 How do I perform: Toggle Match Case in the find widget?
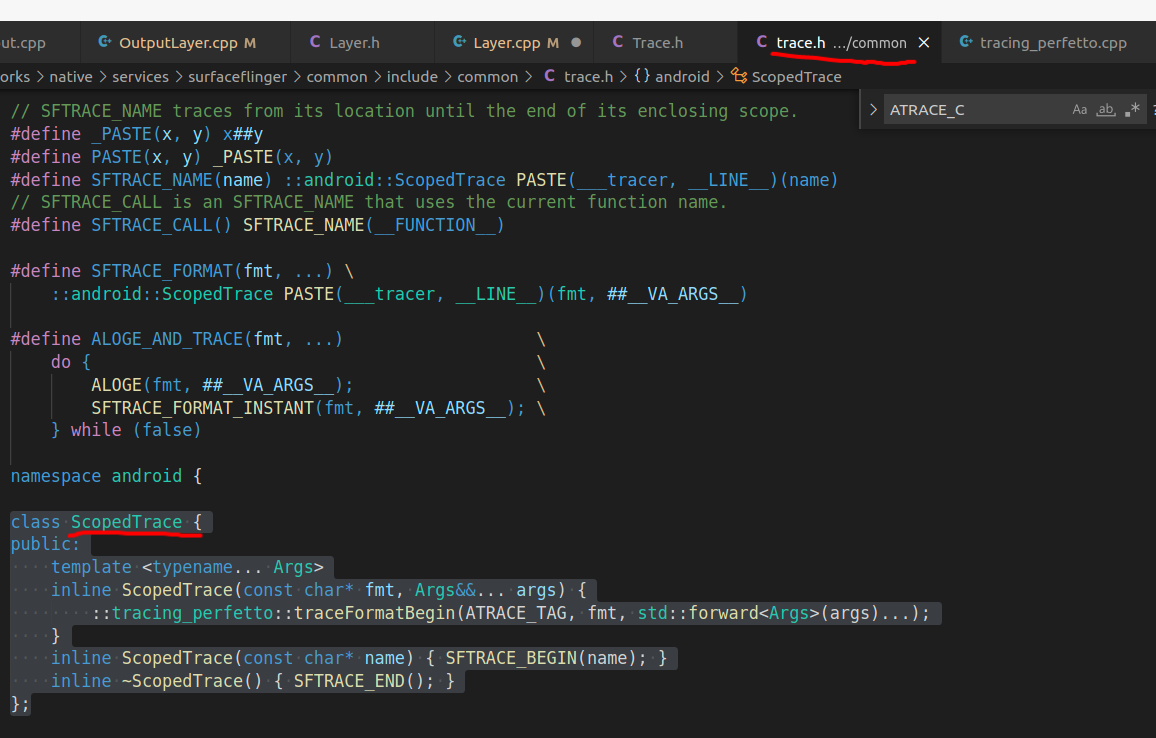pos(1079,110)
